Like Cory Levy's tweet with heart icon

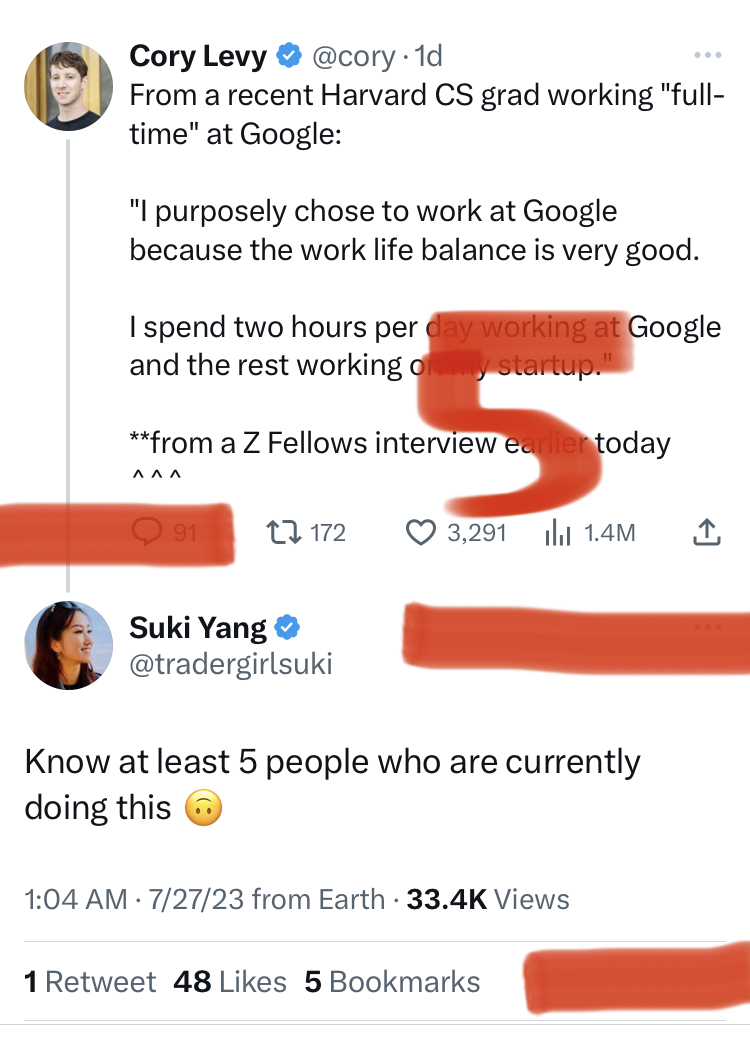[422, 533]
